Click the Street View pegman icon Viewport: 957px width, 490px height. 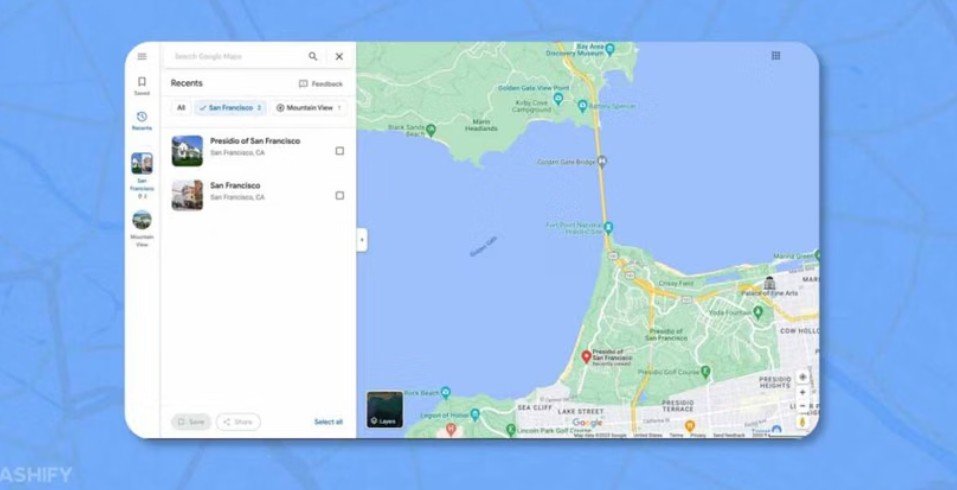[803, 422]
